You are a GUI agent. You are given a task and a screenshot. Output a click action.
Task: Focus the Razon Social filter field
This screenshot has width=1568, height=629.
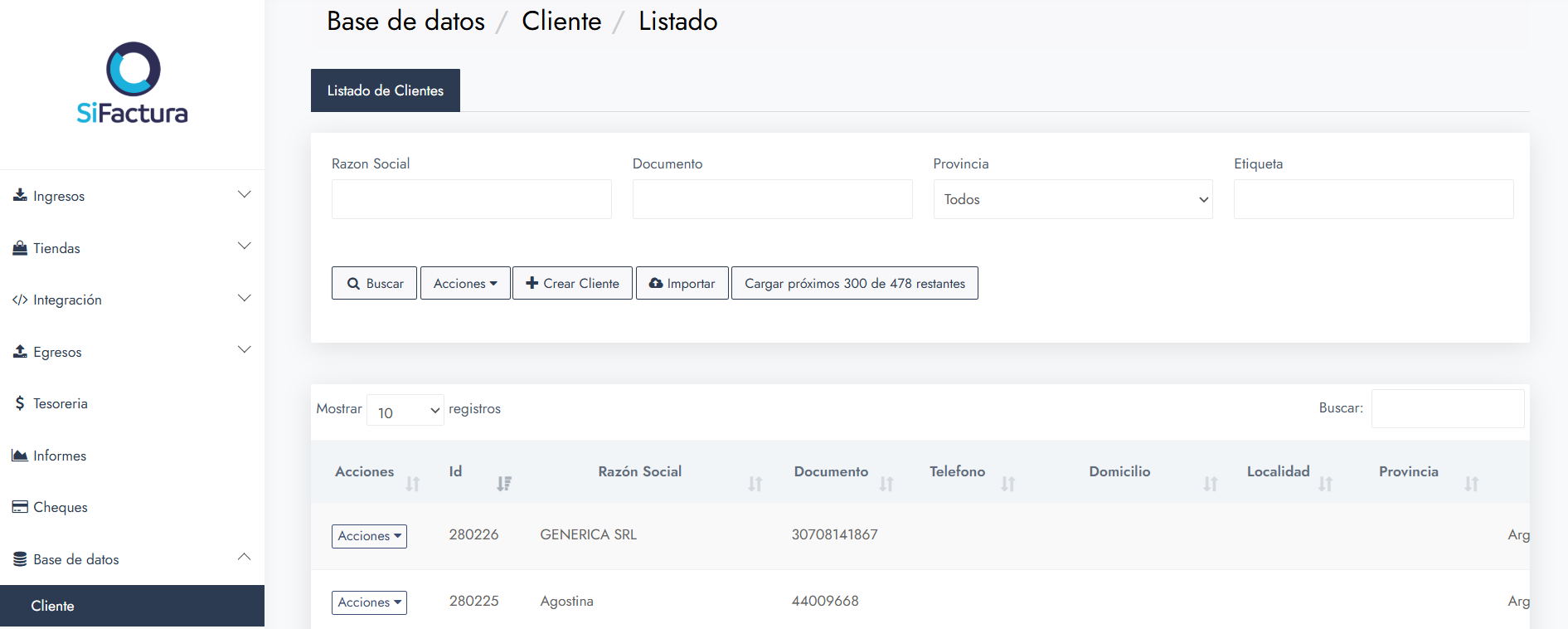[x=471, y=199]
